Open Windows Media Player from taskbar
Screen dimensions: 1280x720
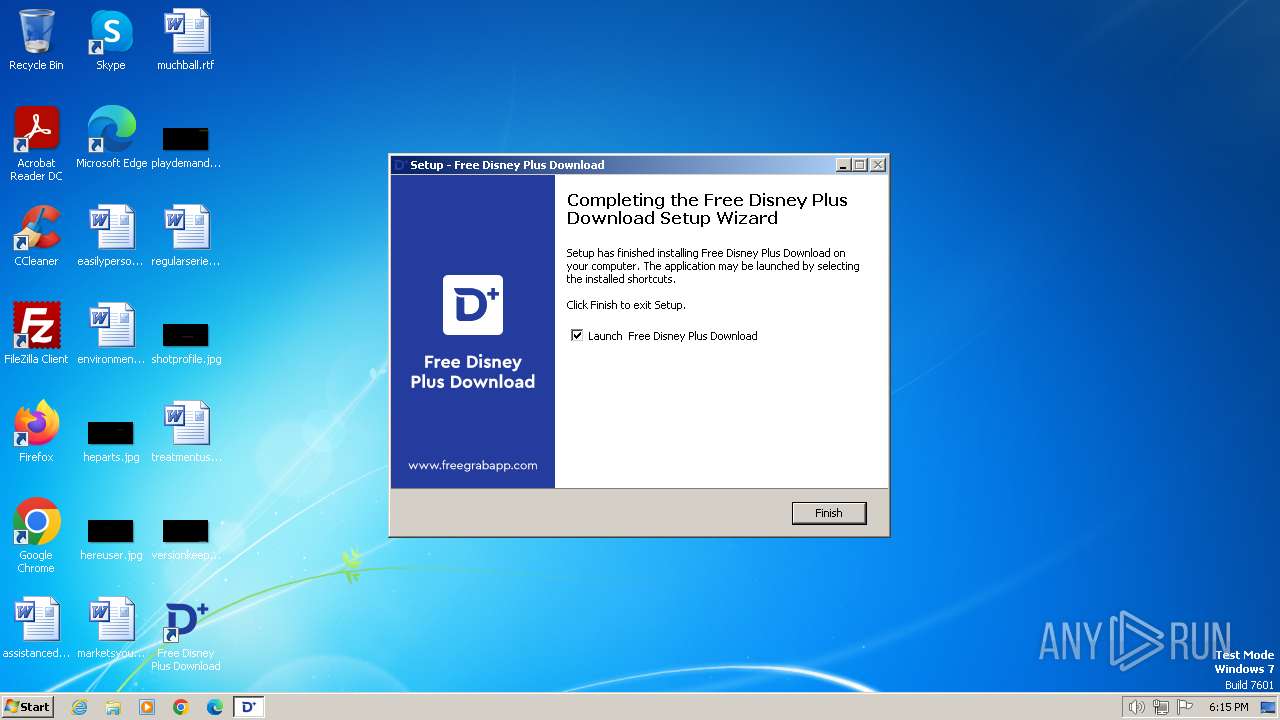click(147, 707)
